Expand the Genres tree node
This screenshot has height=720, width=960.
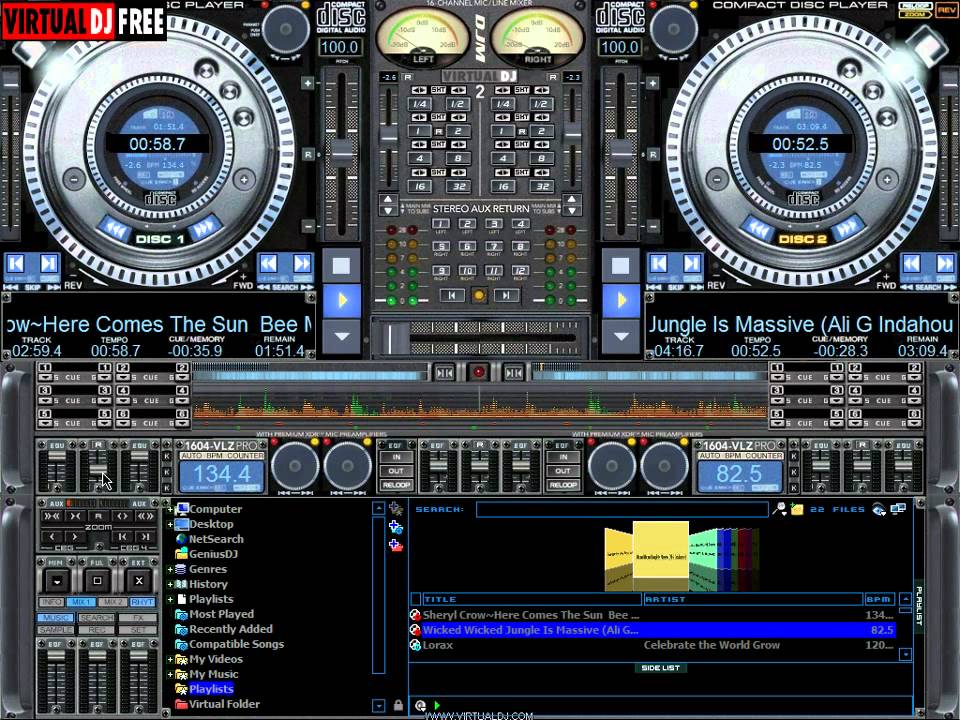(x=170, y=569)
